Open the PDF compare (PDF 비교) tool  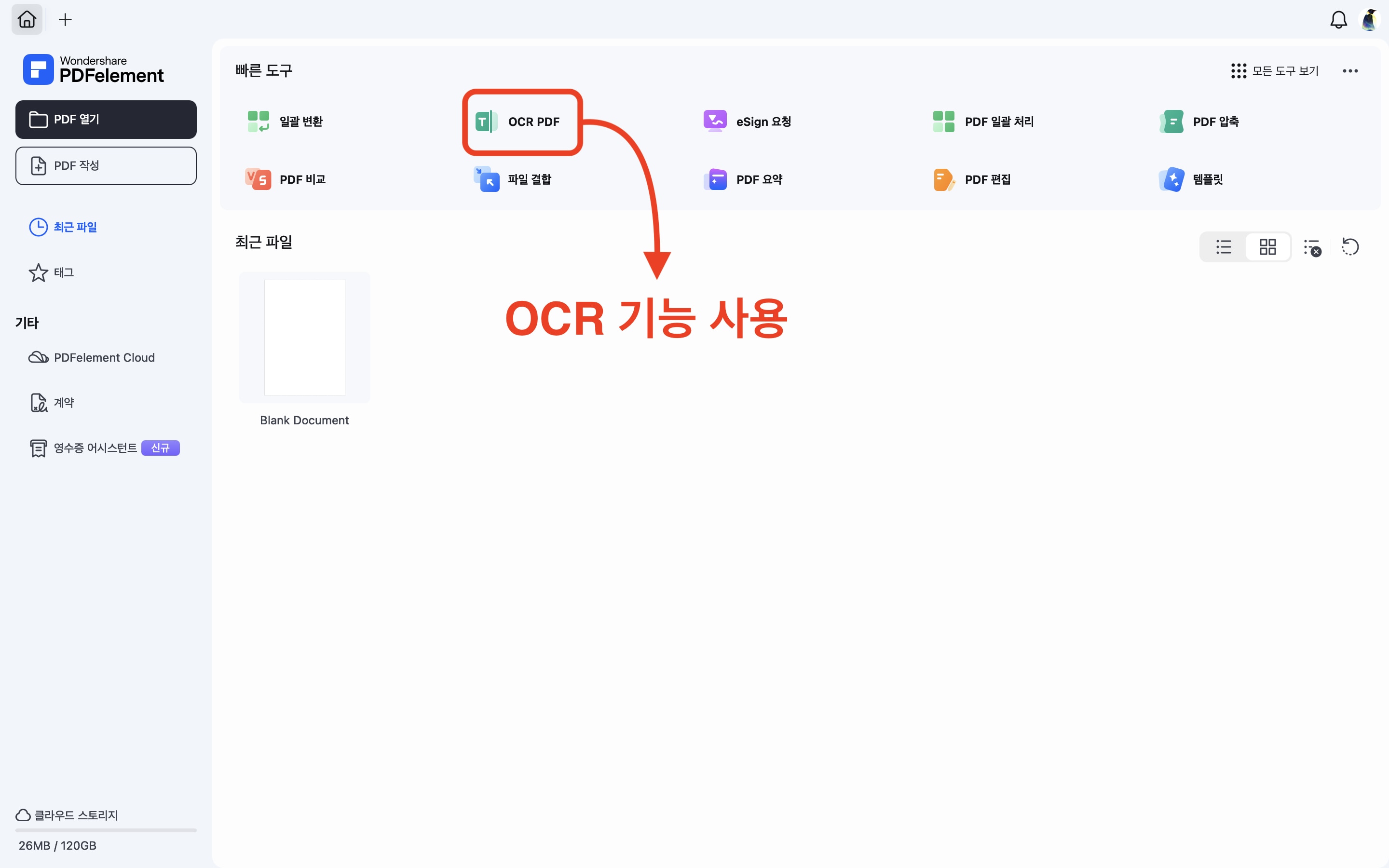pyautogui.click(x=285, y=180)
